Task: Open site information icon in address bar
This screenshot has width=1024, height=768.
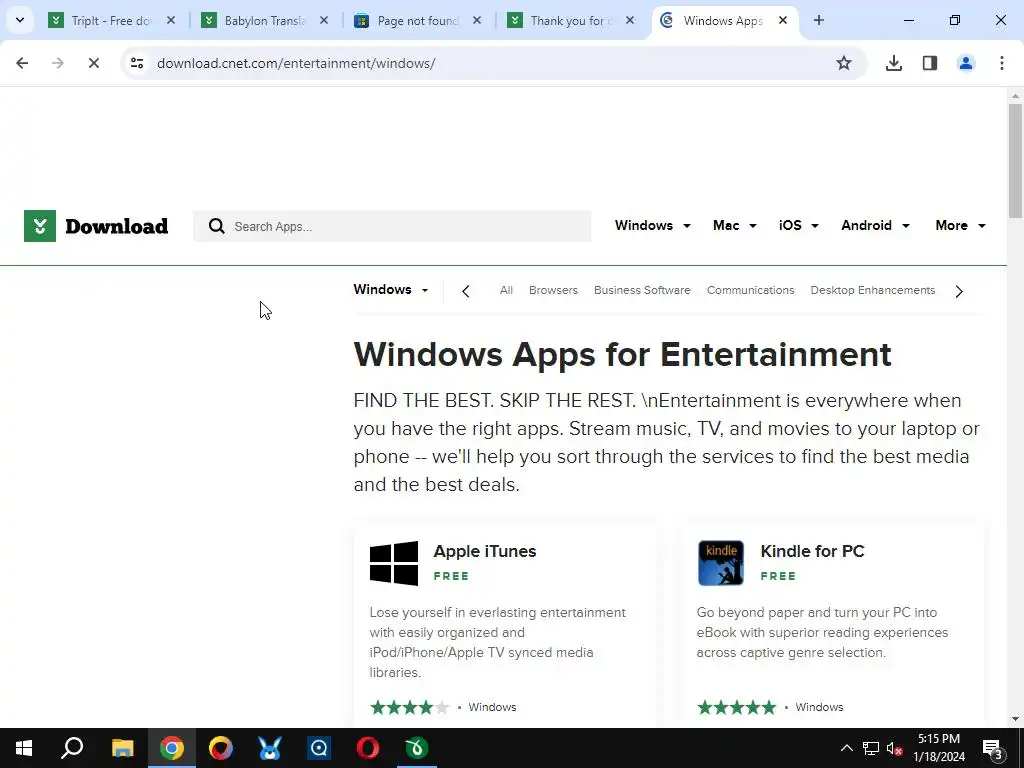Action: pyautogui.click(x=137, y=63)
